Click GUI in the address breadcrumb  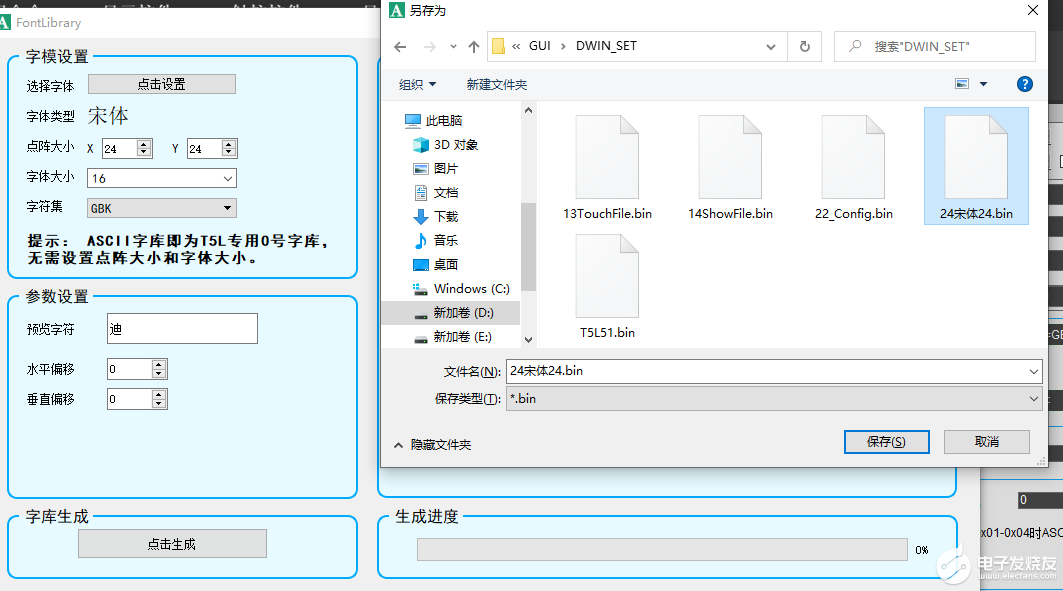coord(540,46)
